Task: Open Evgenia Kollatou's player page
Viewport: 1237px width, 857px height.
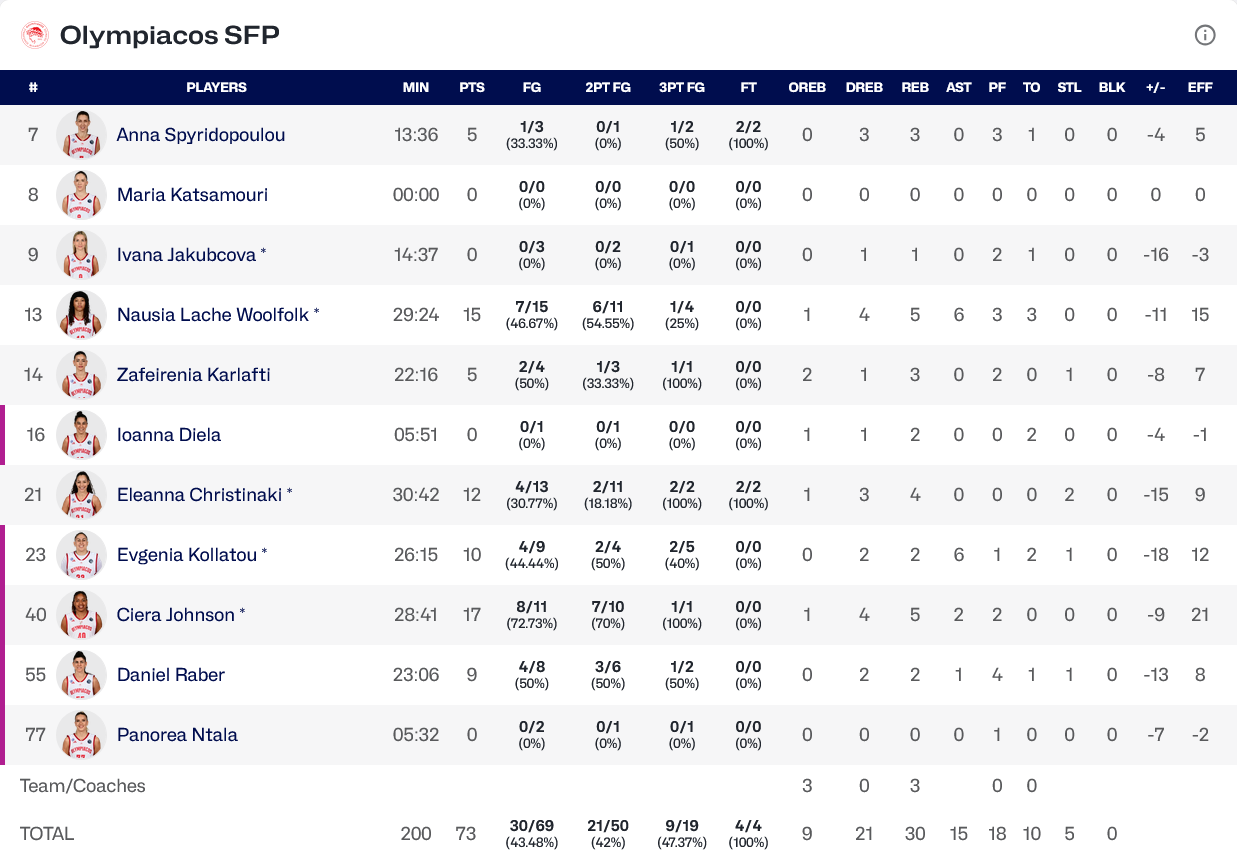Action: pos(187,555)
